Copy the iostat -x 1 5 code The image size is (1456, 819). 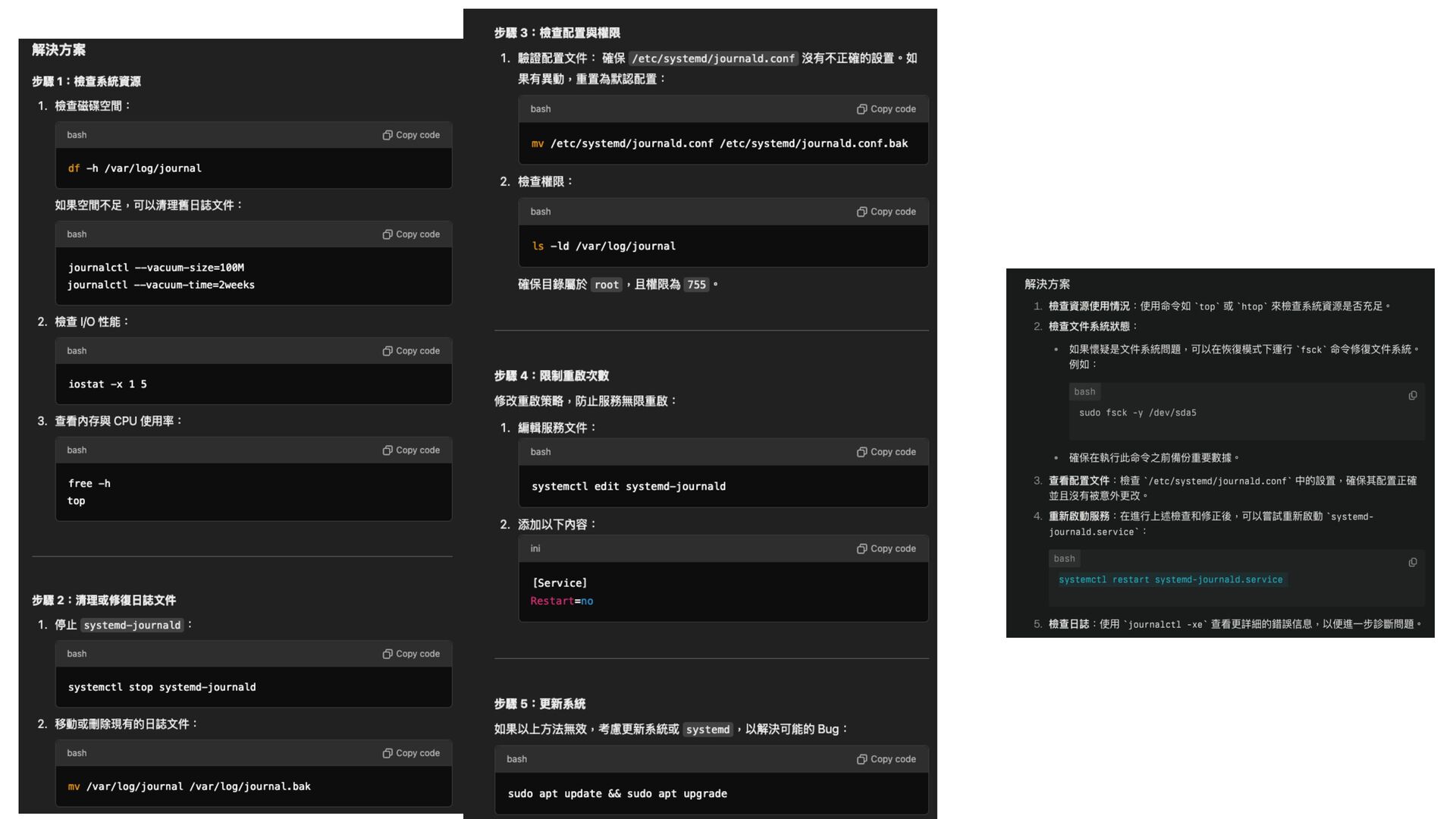pyautogui.click(x=411, y=351)
